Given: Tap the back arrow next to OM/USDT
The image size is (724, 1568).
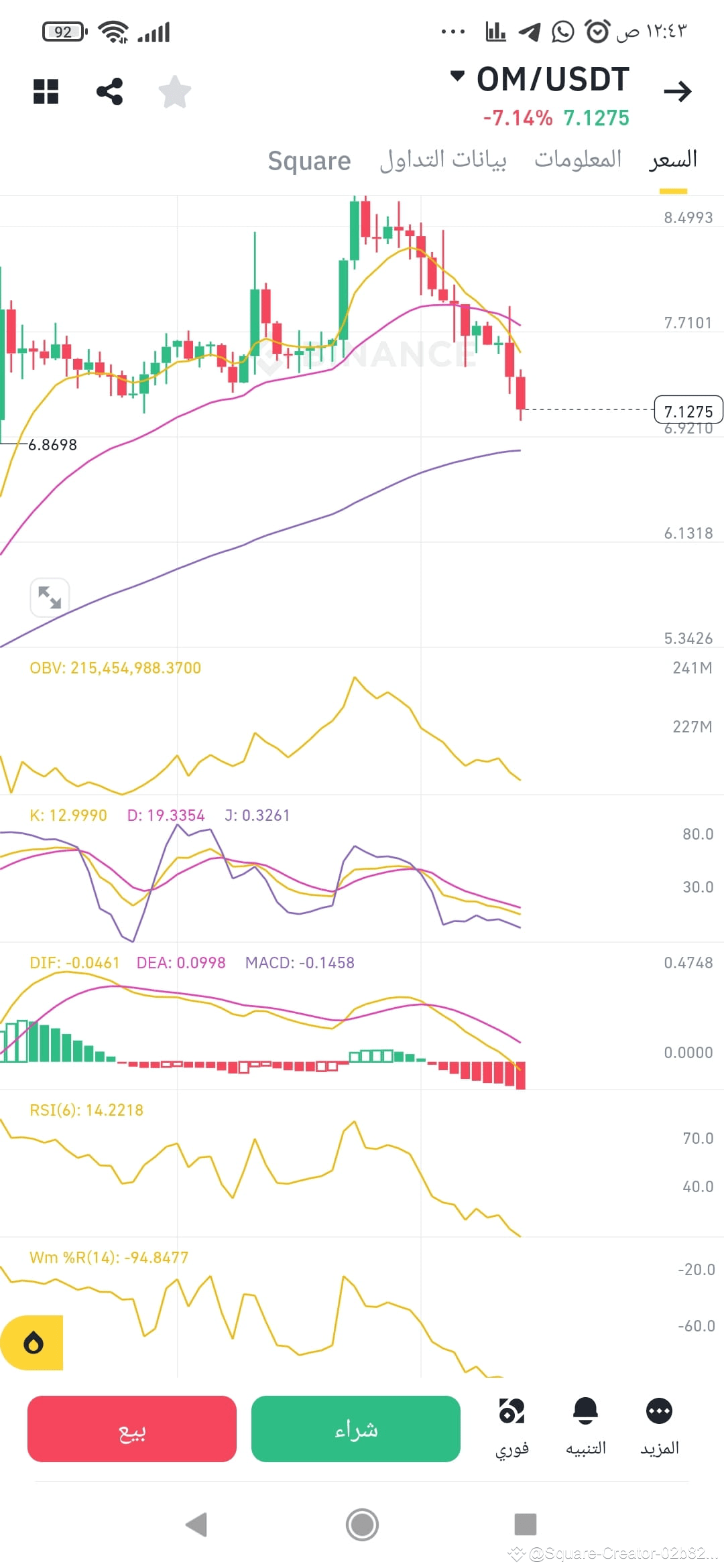Looking at the screenshot, I should 680,90.
